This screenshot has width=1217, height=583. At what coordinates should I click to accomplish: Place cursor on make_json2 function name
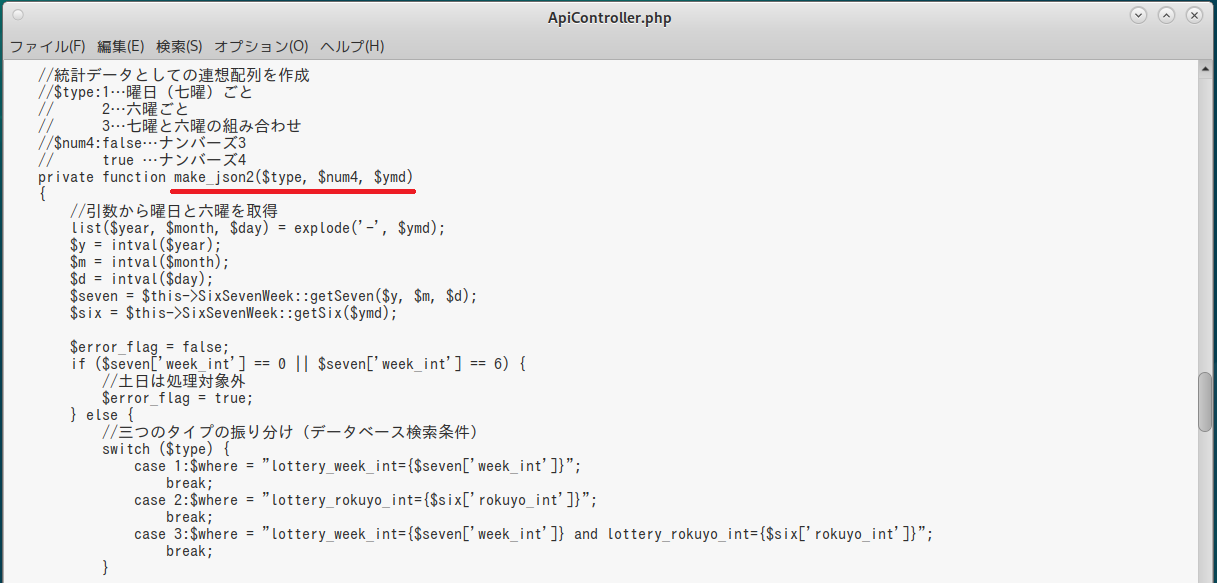click(x=213, y=177)
